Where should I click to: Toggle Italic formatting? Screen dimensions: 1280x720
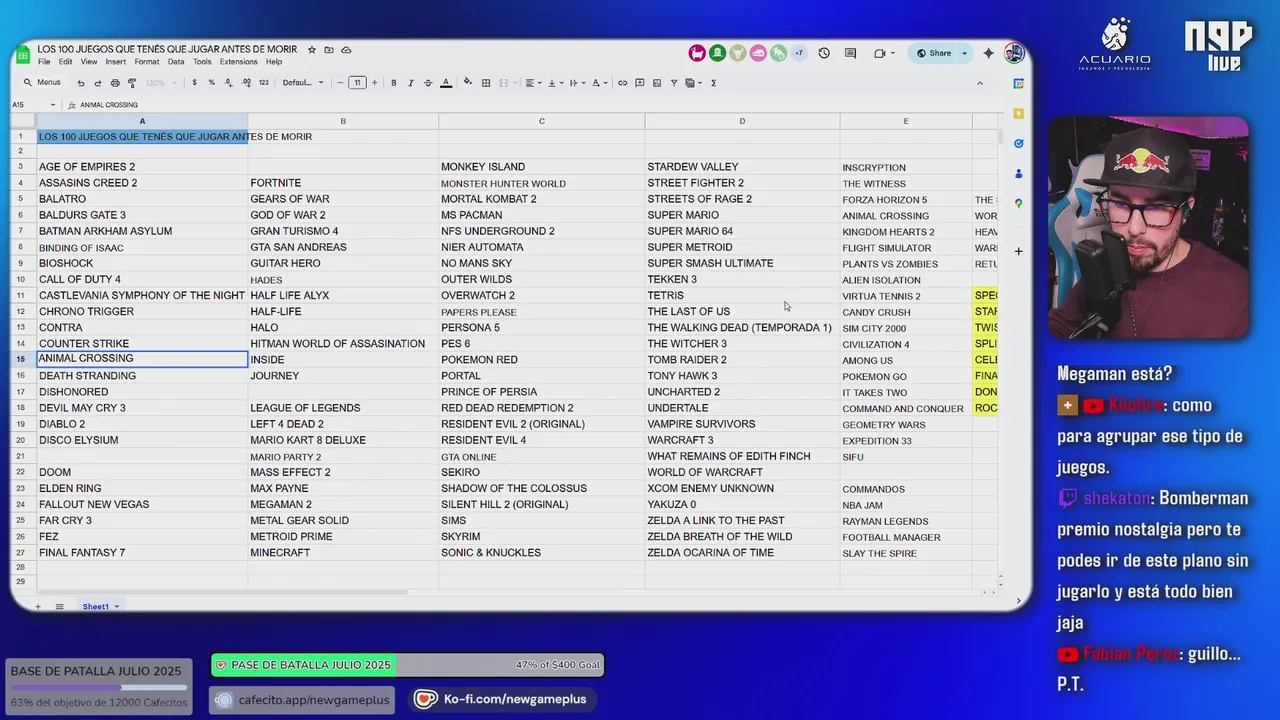411,83
